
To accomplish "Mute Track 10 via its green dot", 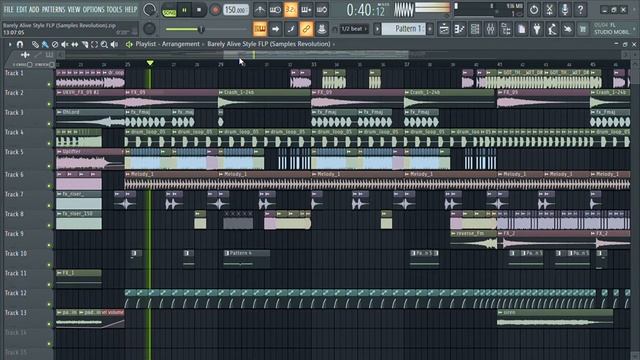I will [x=49, y=265].
